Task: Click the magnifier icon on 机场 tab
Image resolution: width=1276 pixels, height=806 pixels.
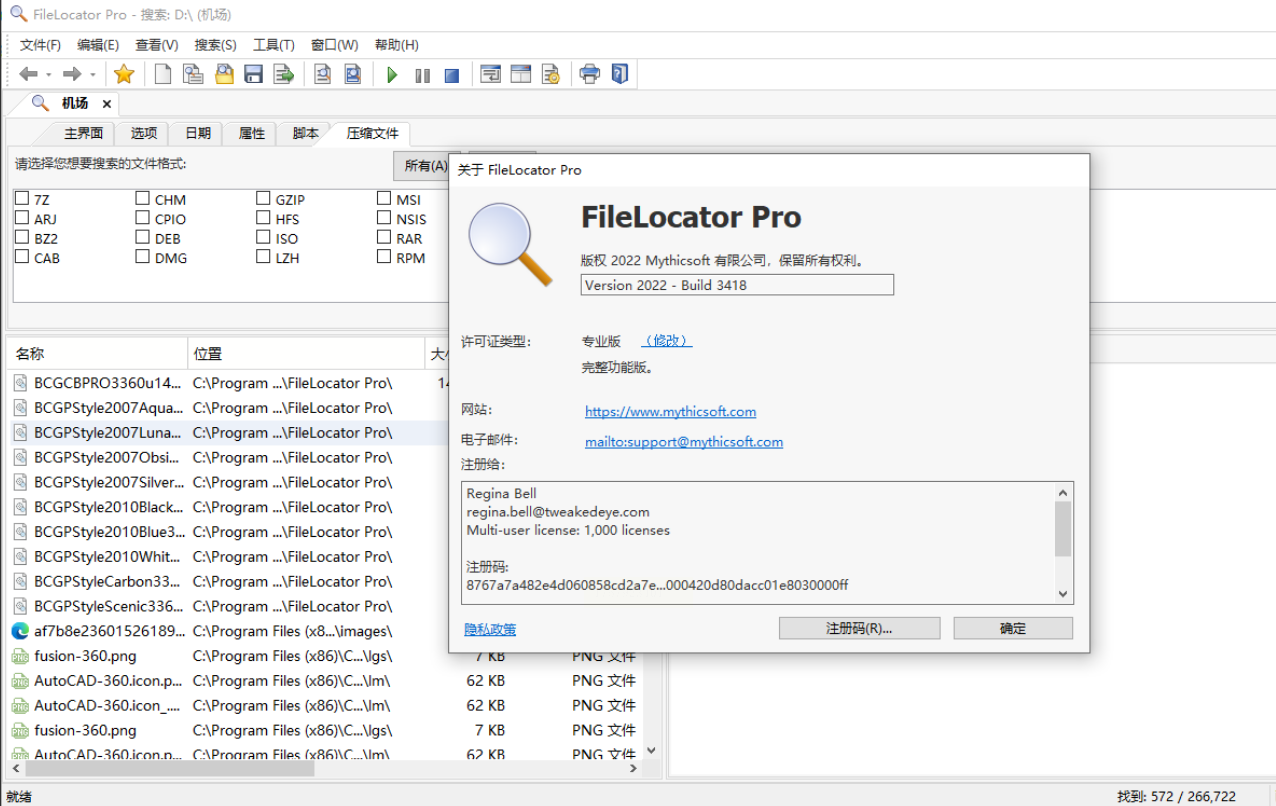Action: [40, 103]
